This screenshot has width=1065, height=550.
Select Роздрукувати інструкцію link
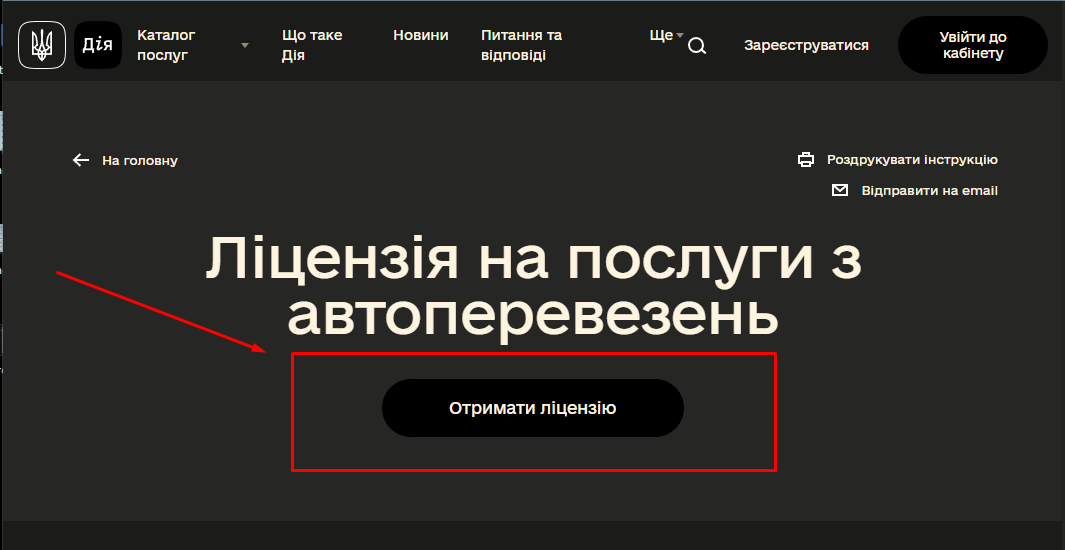911,160
